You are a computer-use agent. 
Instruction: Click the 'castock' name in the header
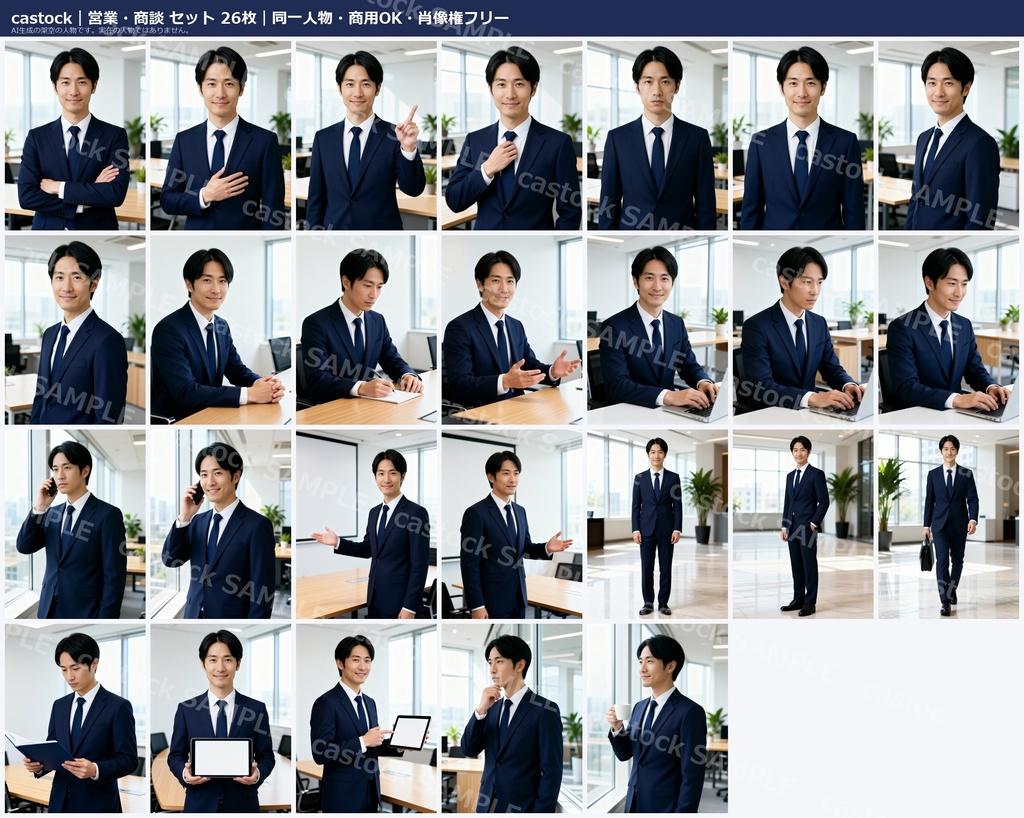[x=41, y=18]
